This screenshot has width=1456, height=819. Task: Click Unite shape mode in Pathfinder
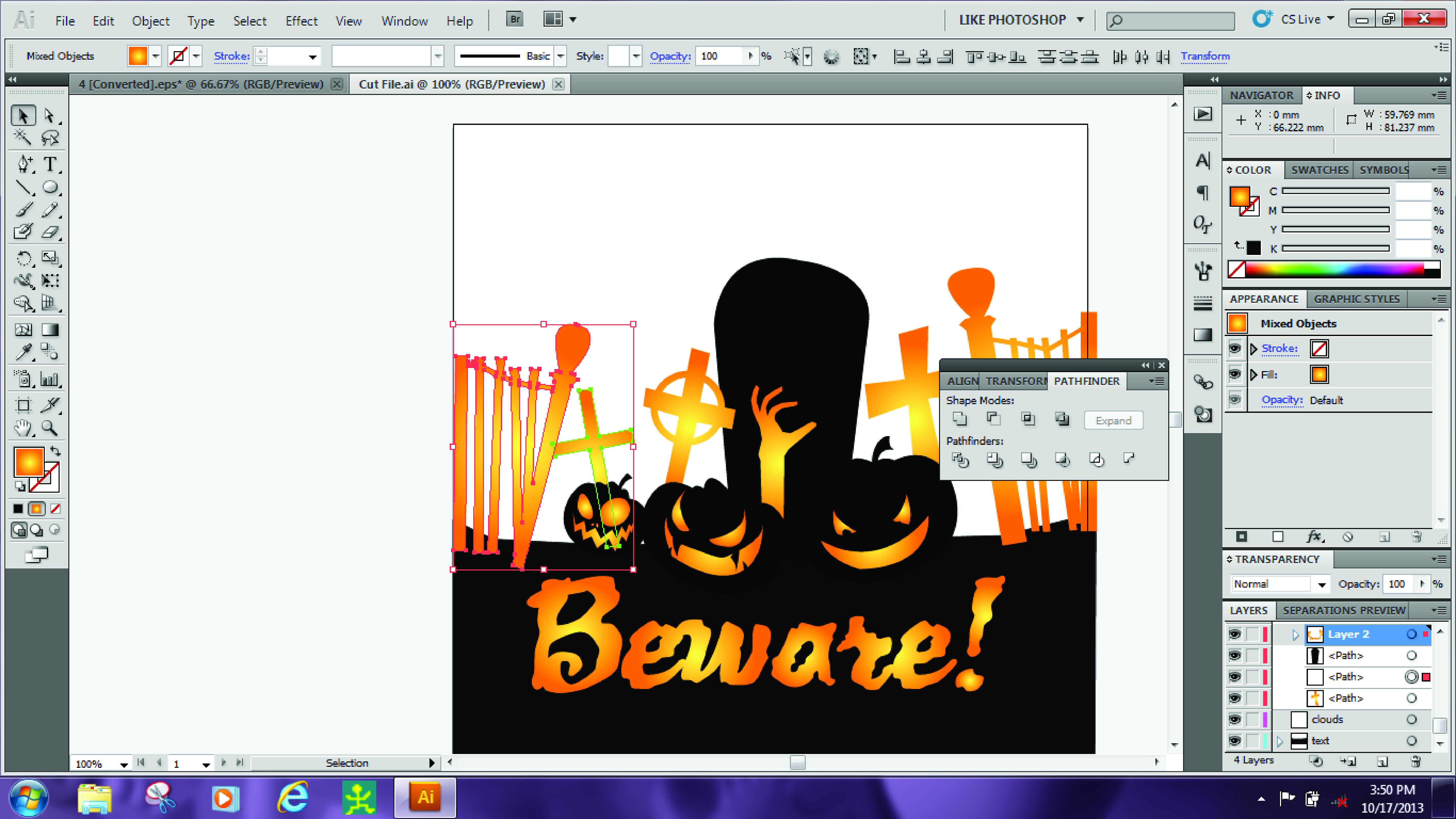click(960, 419)
